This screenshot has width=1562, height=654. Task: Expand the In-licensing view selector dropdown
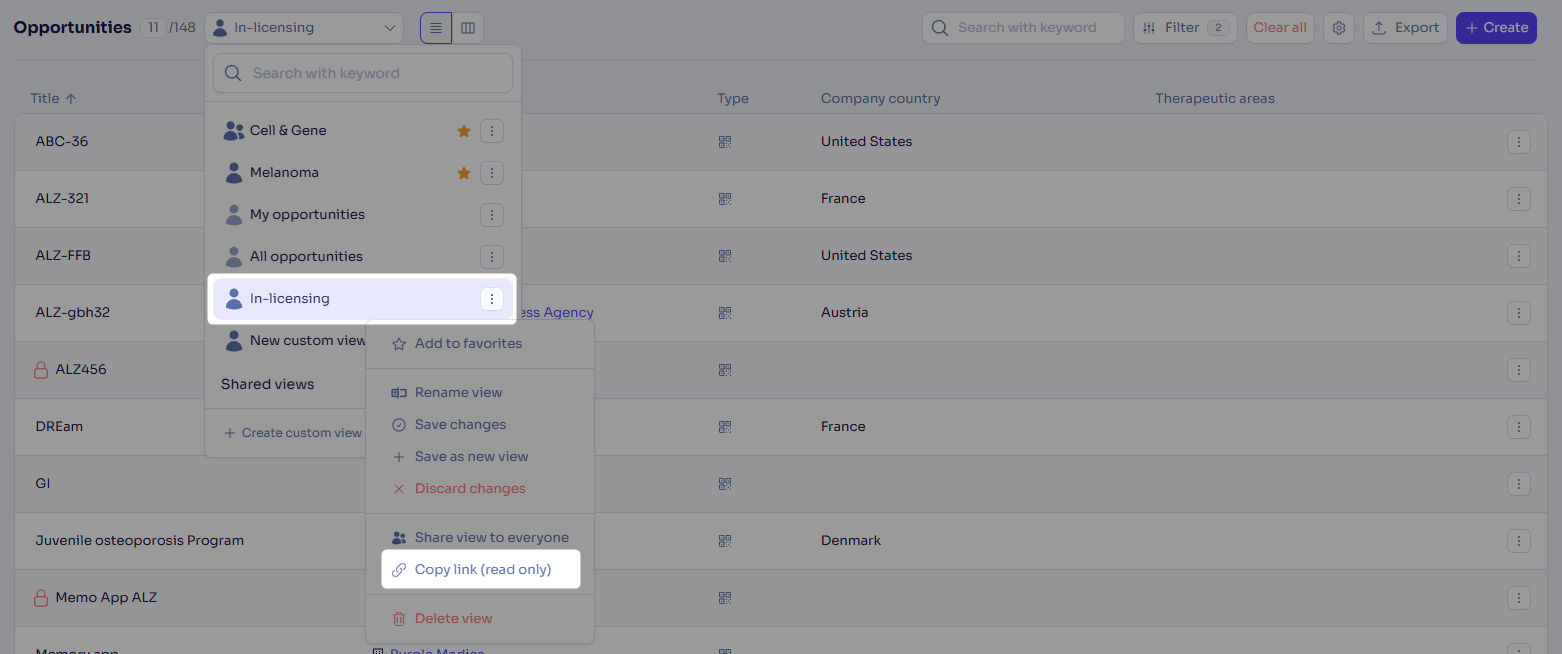(304, 28)
